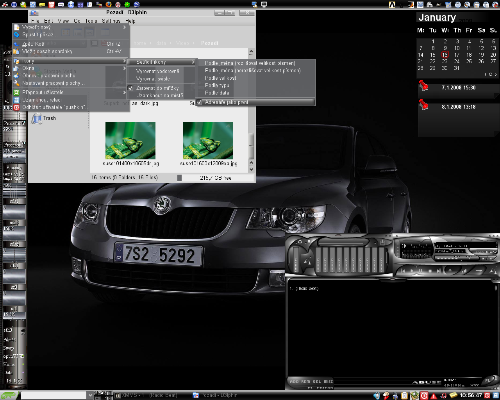The width and height of the screenshot is (500, 400).
Task: Click the red pushpin on the first note
Action: [423, 85]
